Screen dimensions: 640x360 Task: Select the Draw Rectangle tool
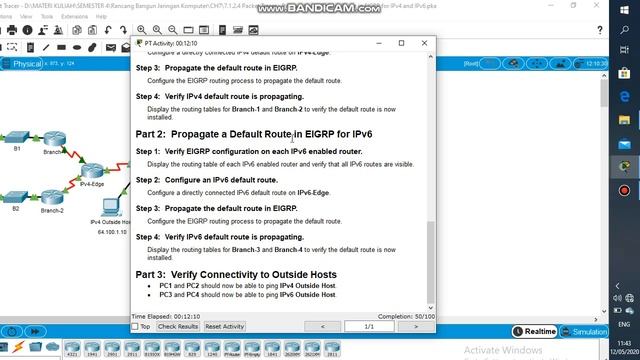click(x=61, y=47)
